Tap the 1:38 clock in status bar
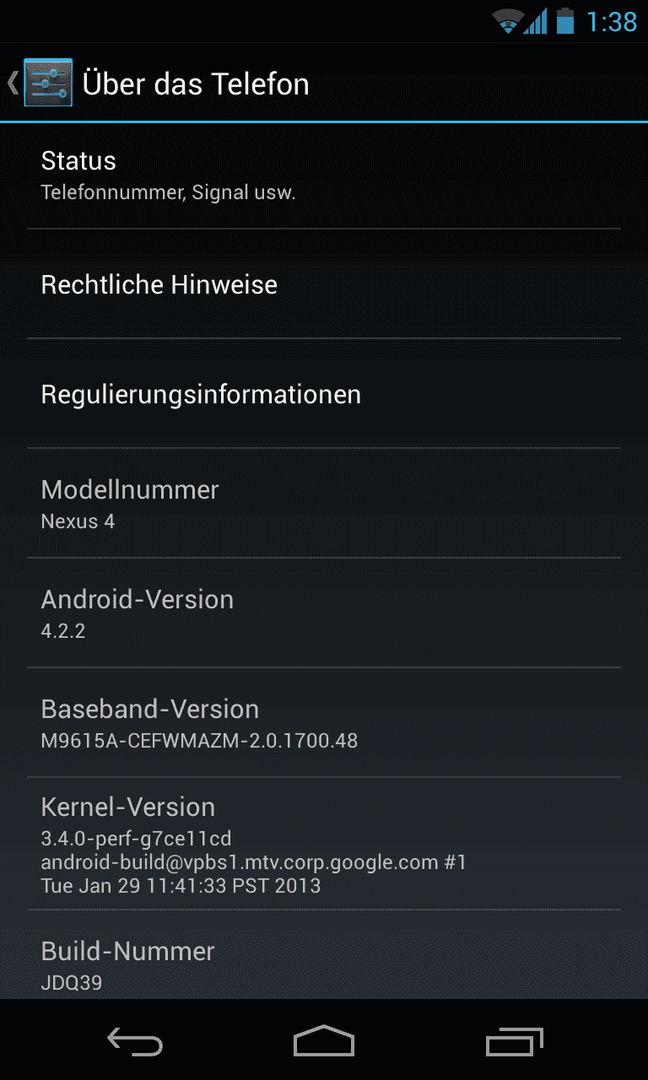The width and height of the screenshot is (648, 1080). click(612, 22)
